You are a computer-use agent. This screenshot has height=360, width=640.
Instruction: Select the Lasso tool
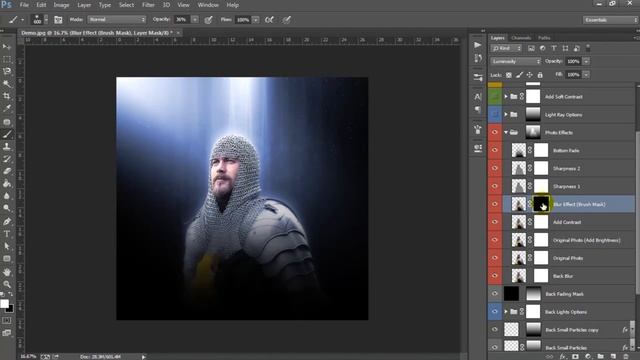click(x=7, y=71)
